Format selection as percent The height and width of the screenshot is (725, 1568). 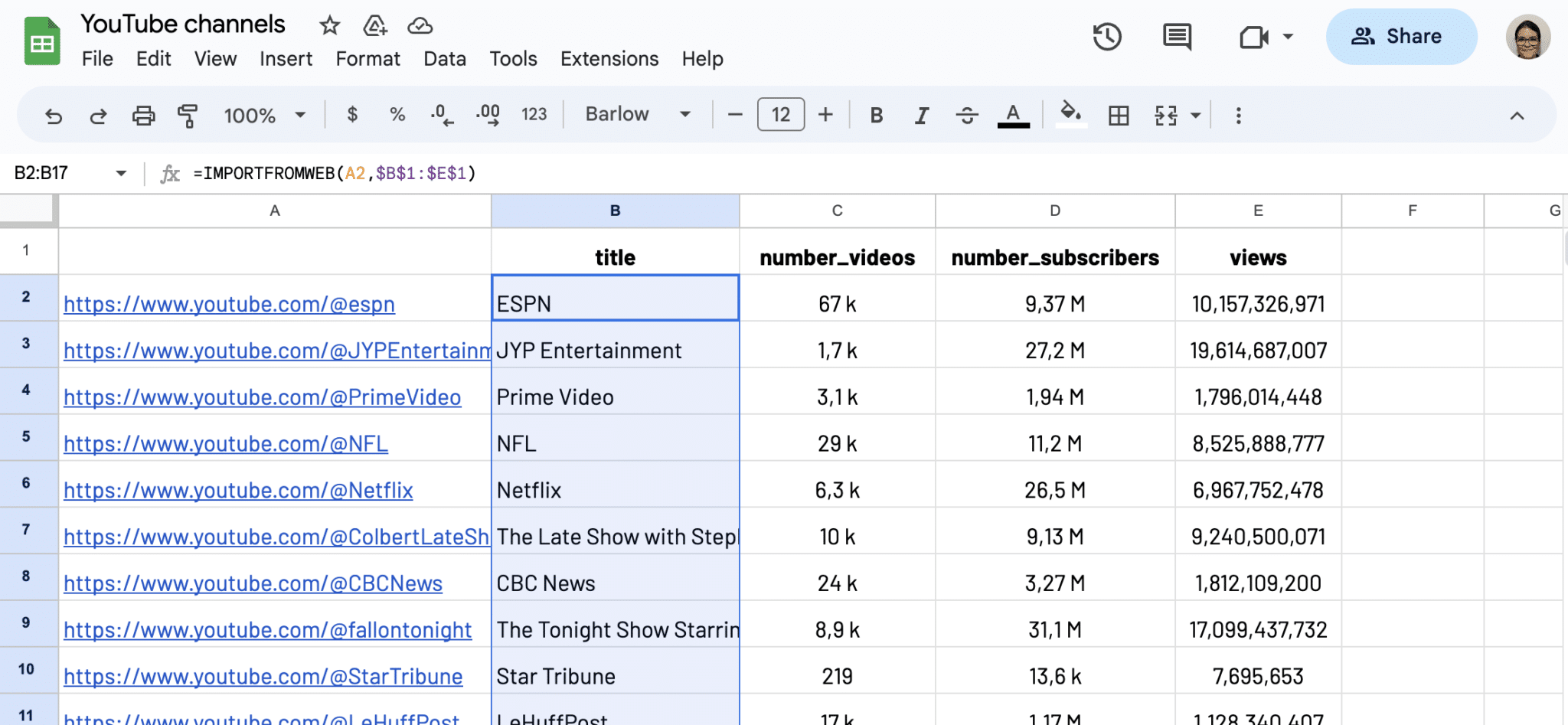tap(397, 115)
